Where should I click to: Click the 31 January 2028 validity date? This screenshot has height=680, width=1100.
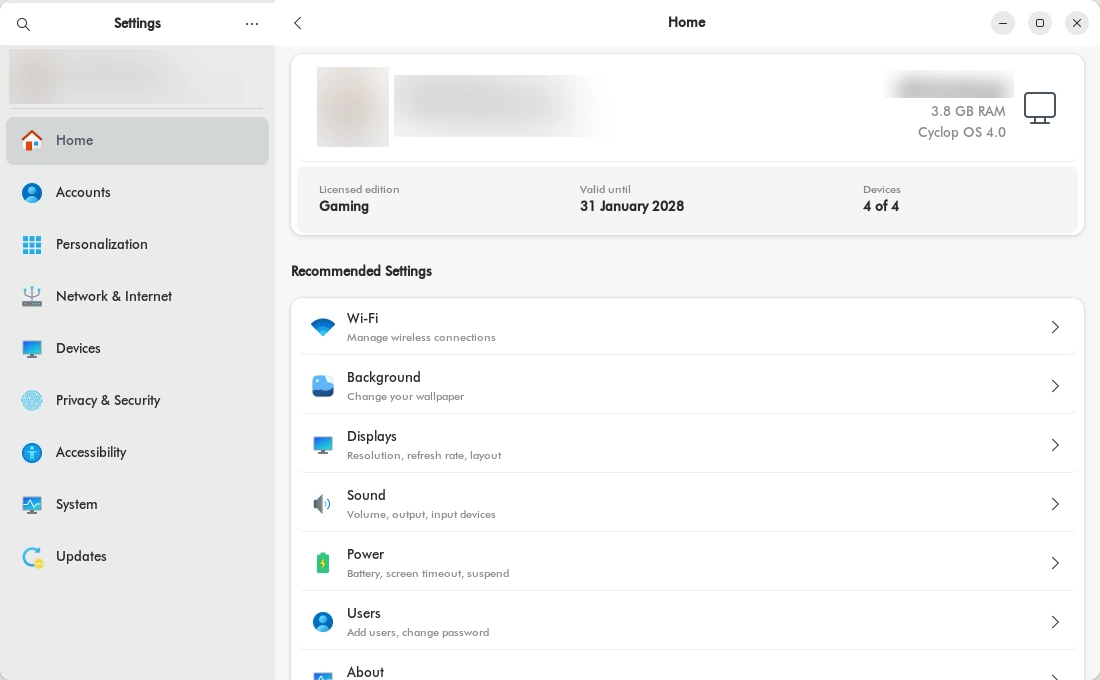point(632,206)
